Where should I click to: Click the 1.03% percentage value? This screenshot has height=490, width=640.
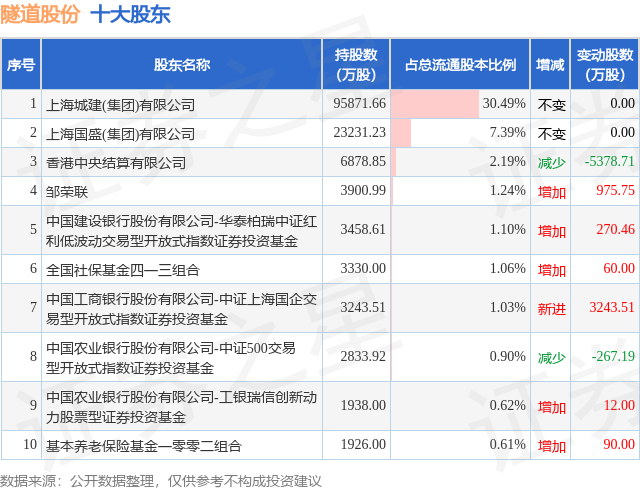click(x=507, y=307)
